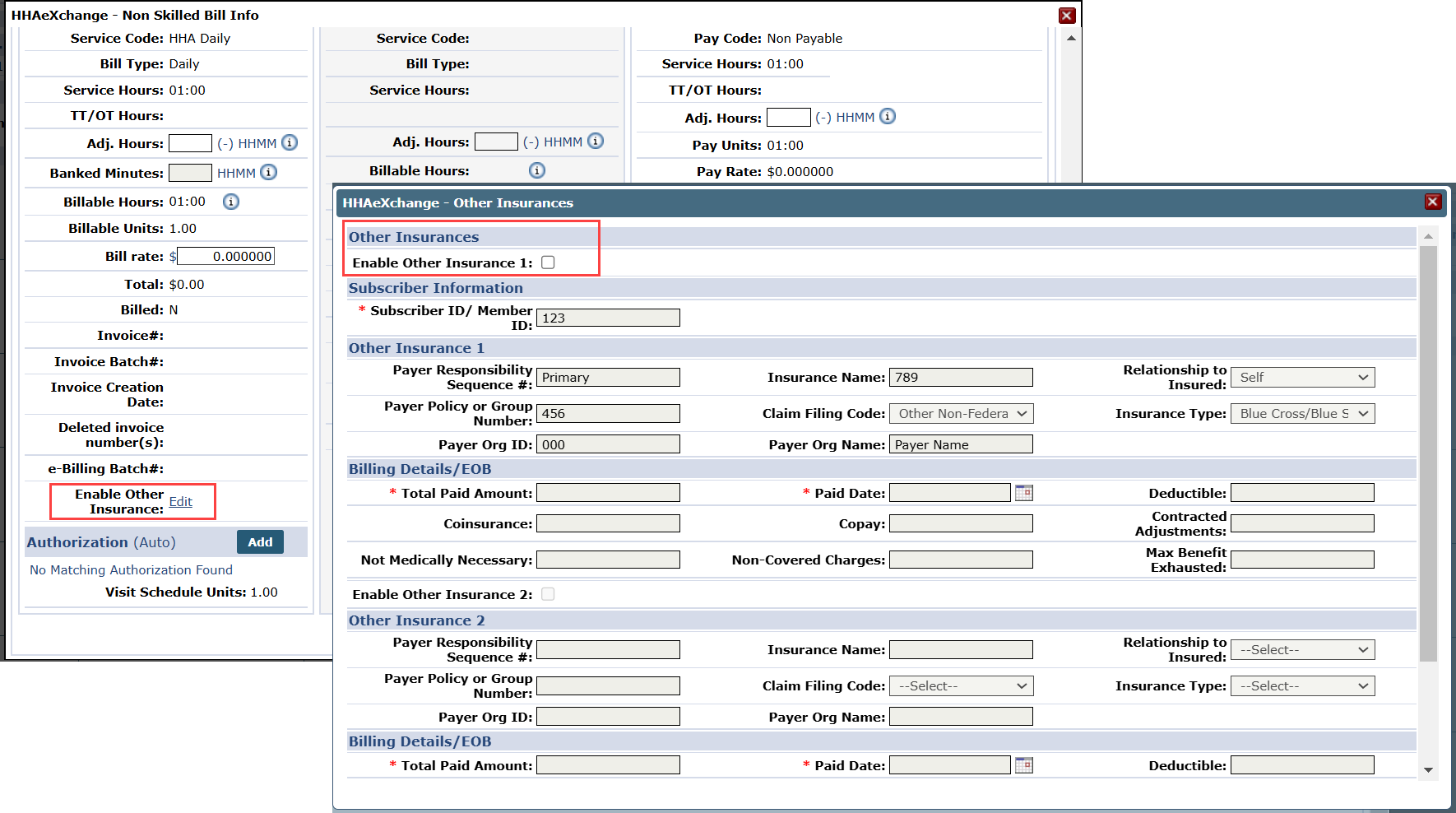This screenshot has width=1456, height=813.
Task: Click the Other Insurances dialog vertical scrollbar thumb
Action: (x=1428, y=453)
